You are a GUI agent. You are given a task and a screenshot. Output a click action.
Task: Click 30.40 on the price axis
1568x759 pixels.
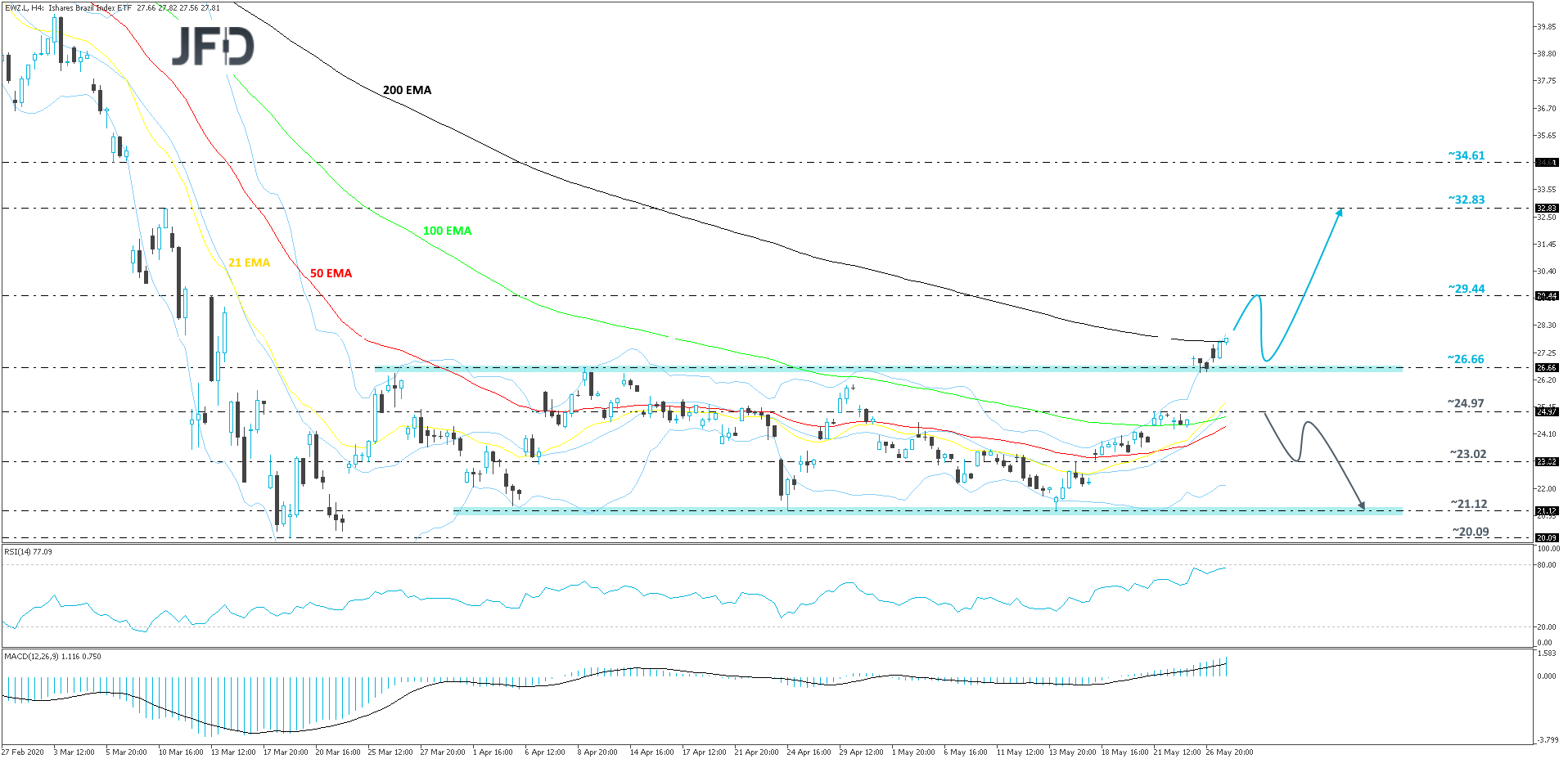[1546, 272]
